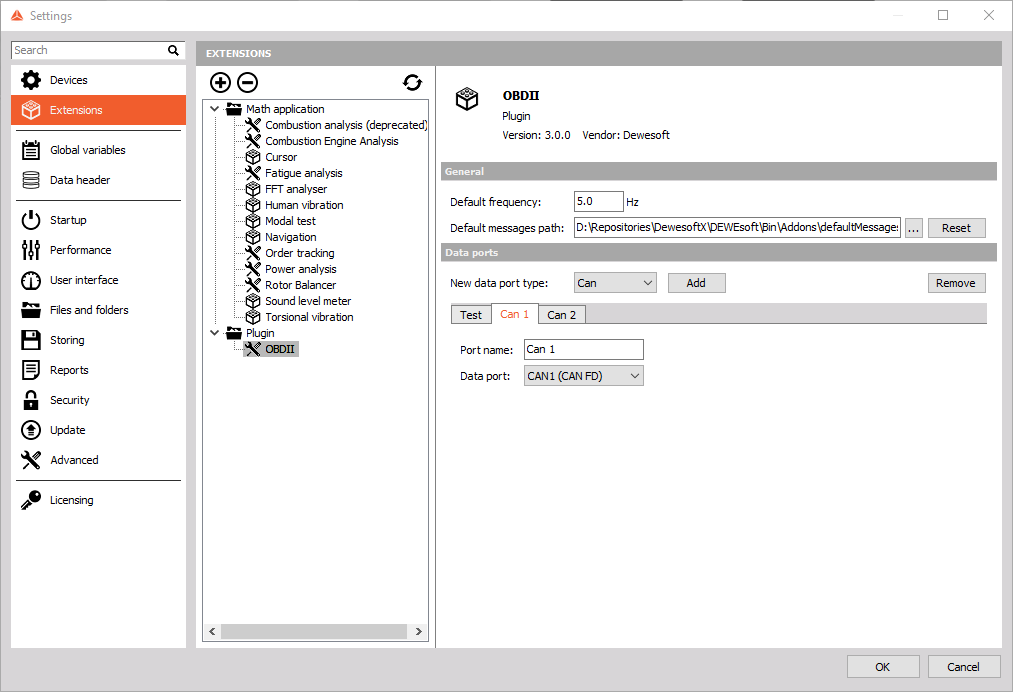Collapse the Math application tree node
Screen dimensions: 1013x692
pos(214,109)
